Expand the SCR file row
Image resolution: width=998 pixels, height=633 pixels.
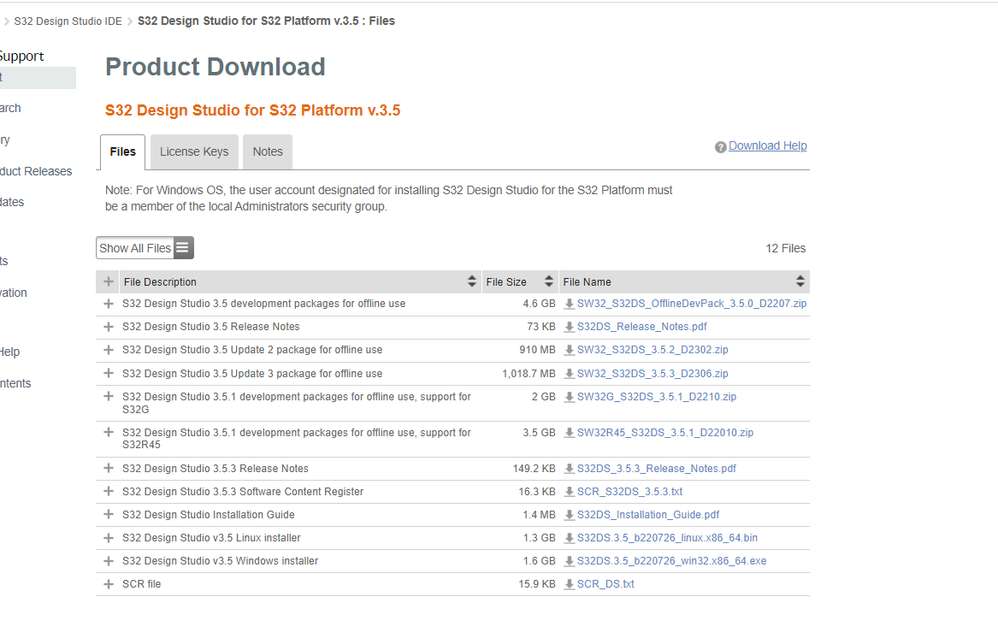click(x=108, y=584)
